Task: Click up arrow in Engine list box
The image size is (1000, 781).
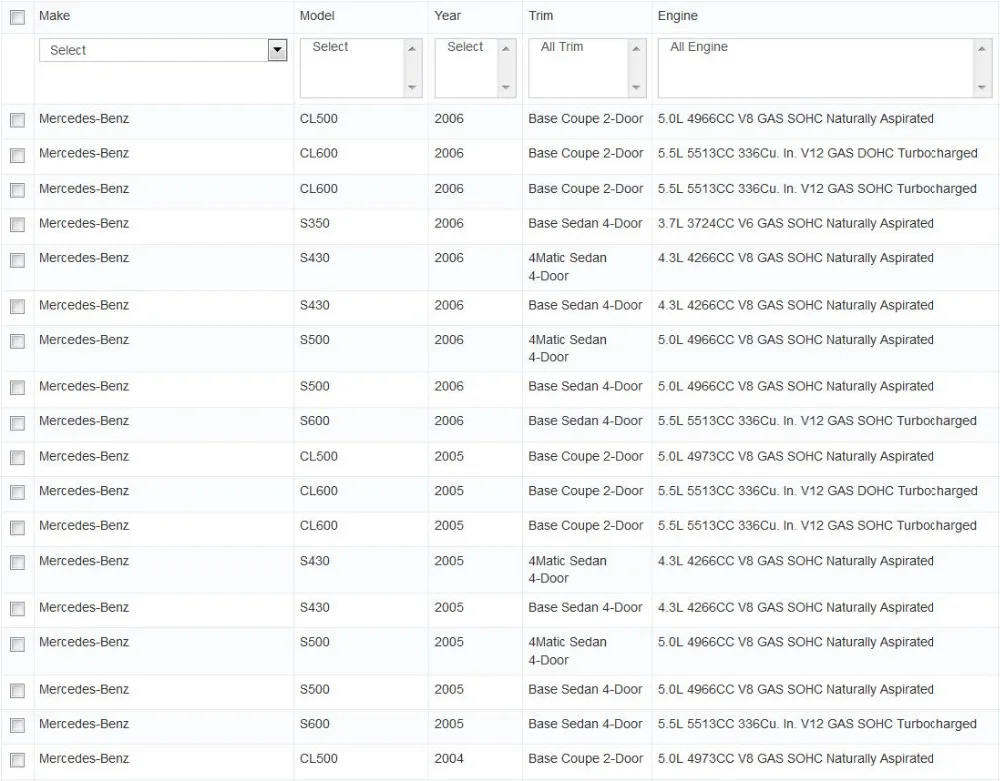Action: click(x=982, y=49)
